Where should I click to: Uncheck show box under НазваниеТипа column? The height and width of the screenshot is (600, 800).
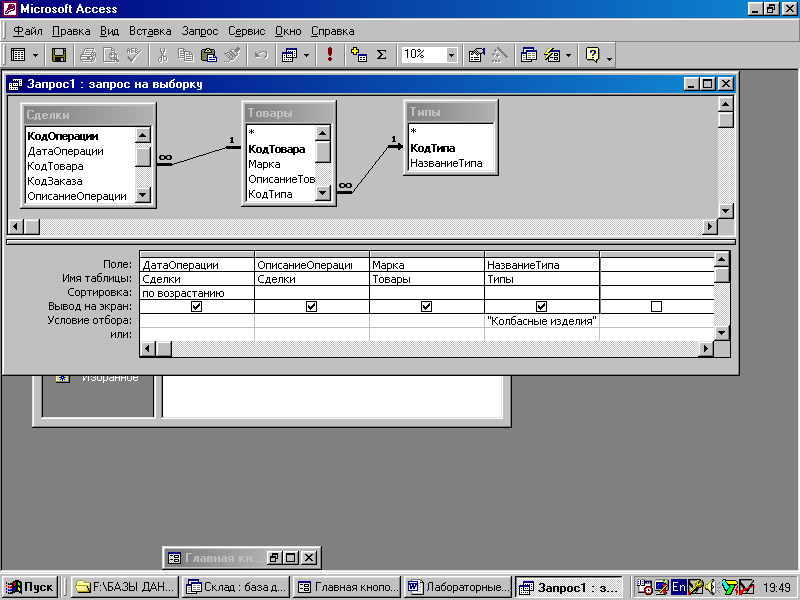(541, 306)
